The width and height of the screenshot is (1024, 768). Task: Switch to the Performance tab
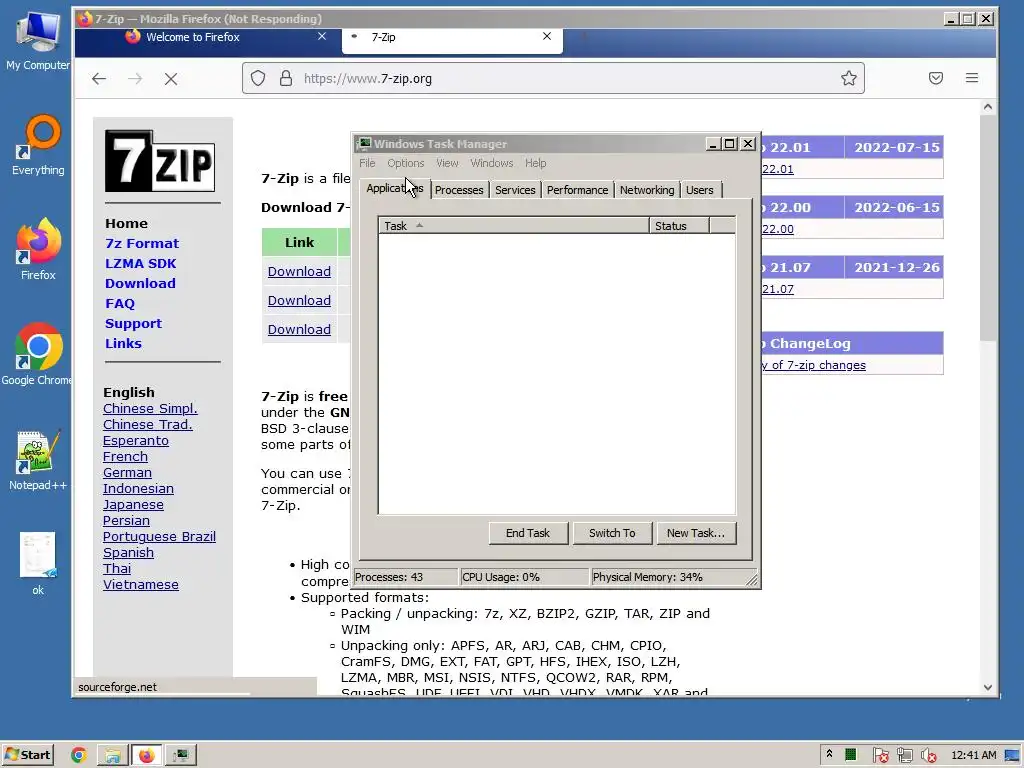click(577, 190)
